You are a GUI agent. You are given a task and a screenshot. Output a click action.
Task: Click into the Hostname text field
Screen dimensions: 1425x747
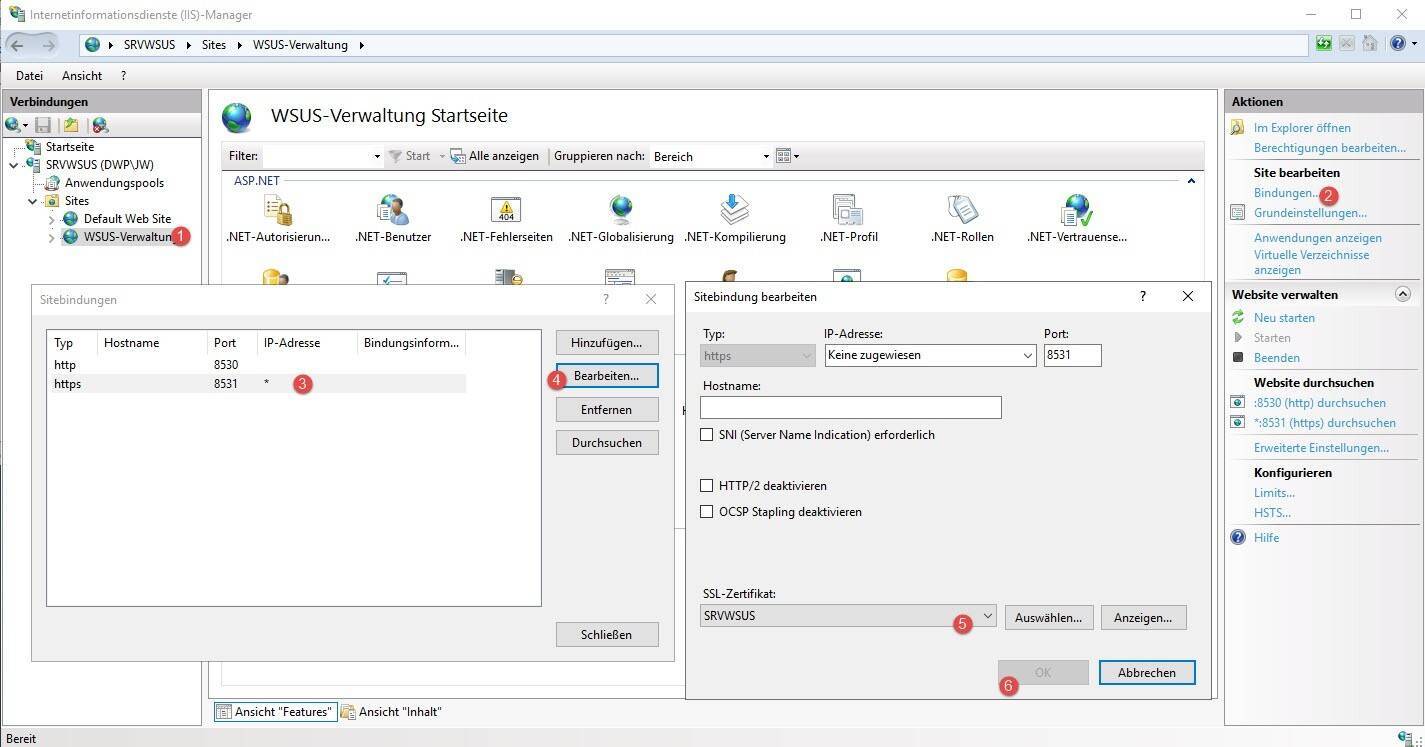850,407
